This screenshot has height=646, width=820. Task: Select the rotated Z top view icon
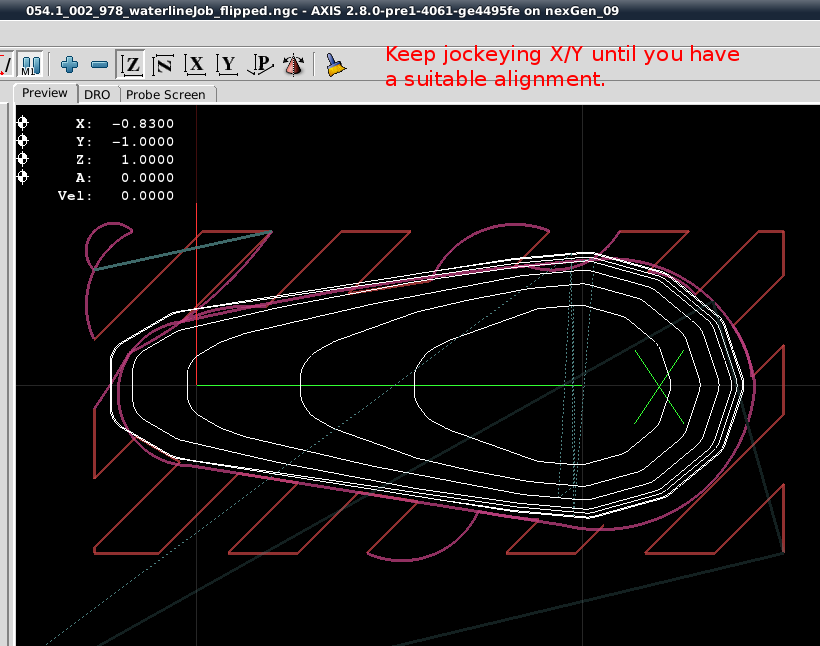pyautogui.click(x=163, y=65)
